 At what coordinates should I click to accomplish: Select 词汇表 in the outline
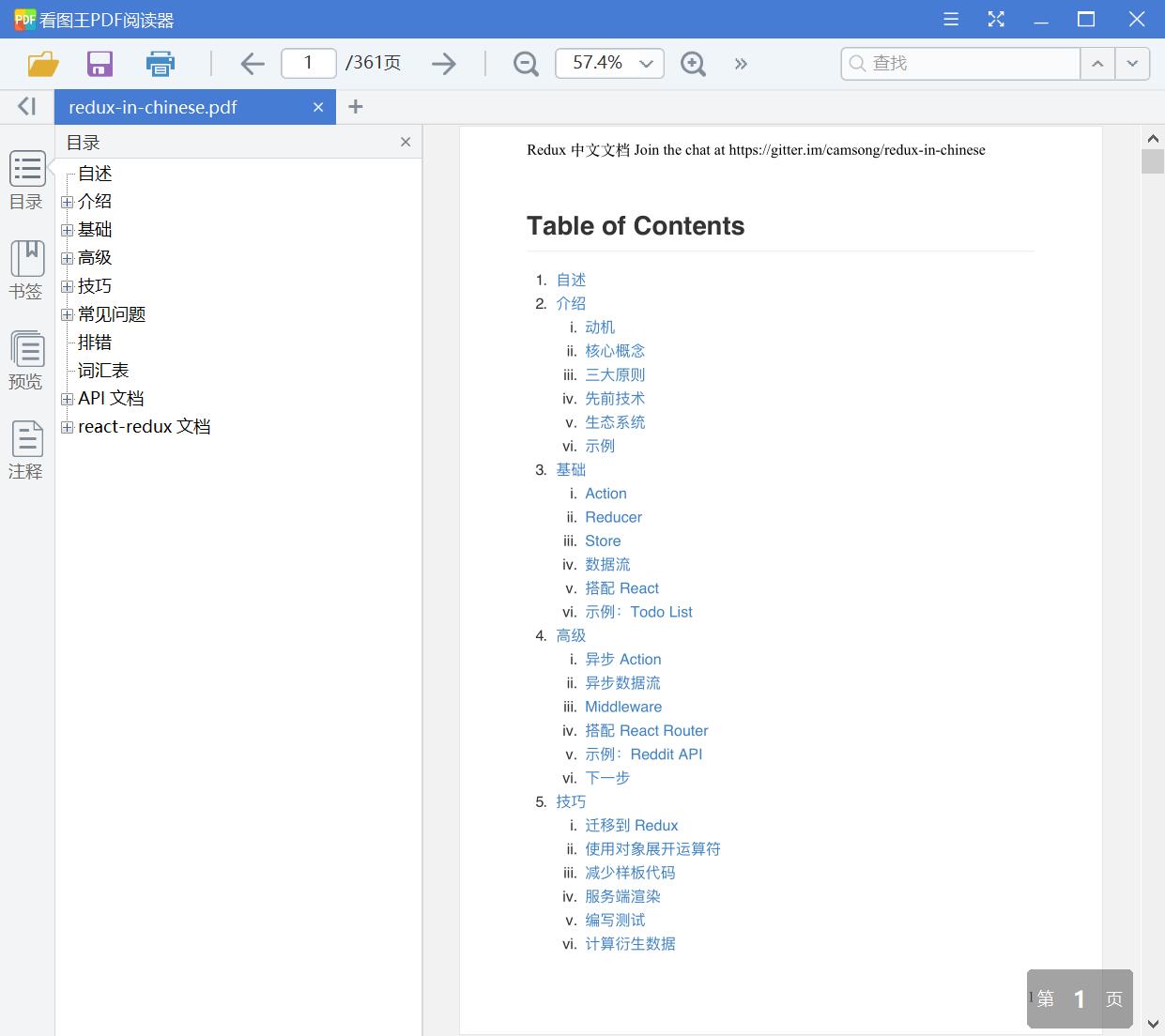[x=103, y=371]
